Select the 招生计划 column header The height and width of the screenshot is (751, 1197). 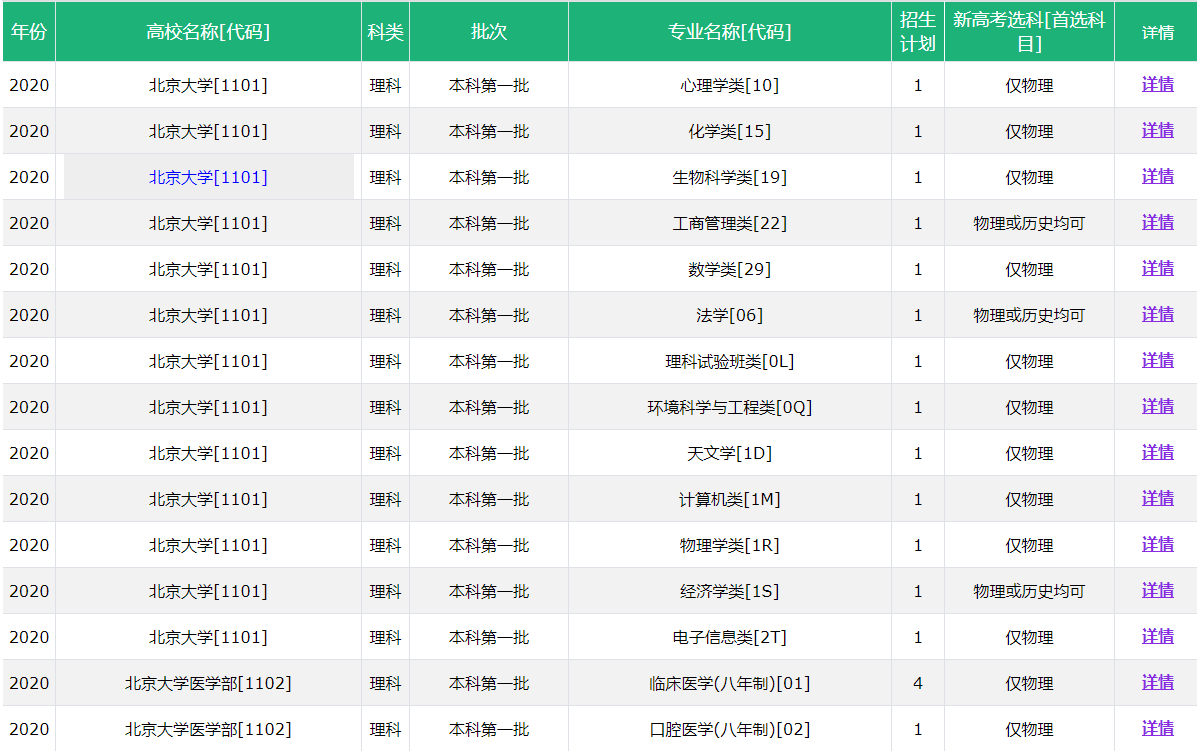(917, 32)
